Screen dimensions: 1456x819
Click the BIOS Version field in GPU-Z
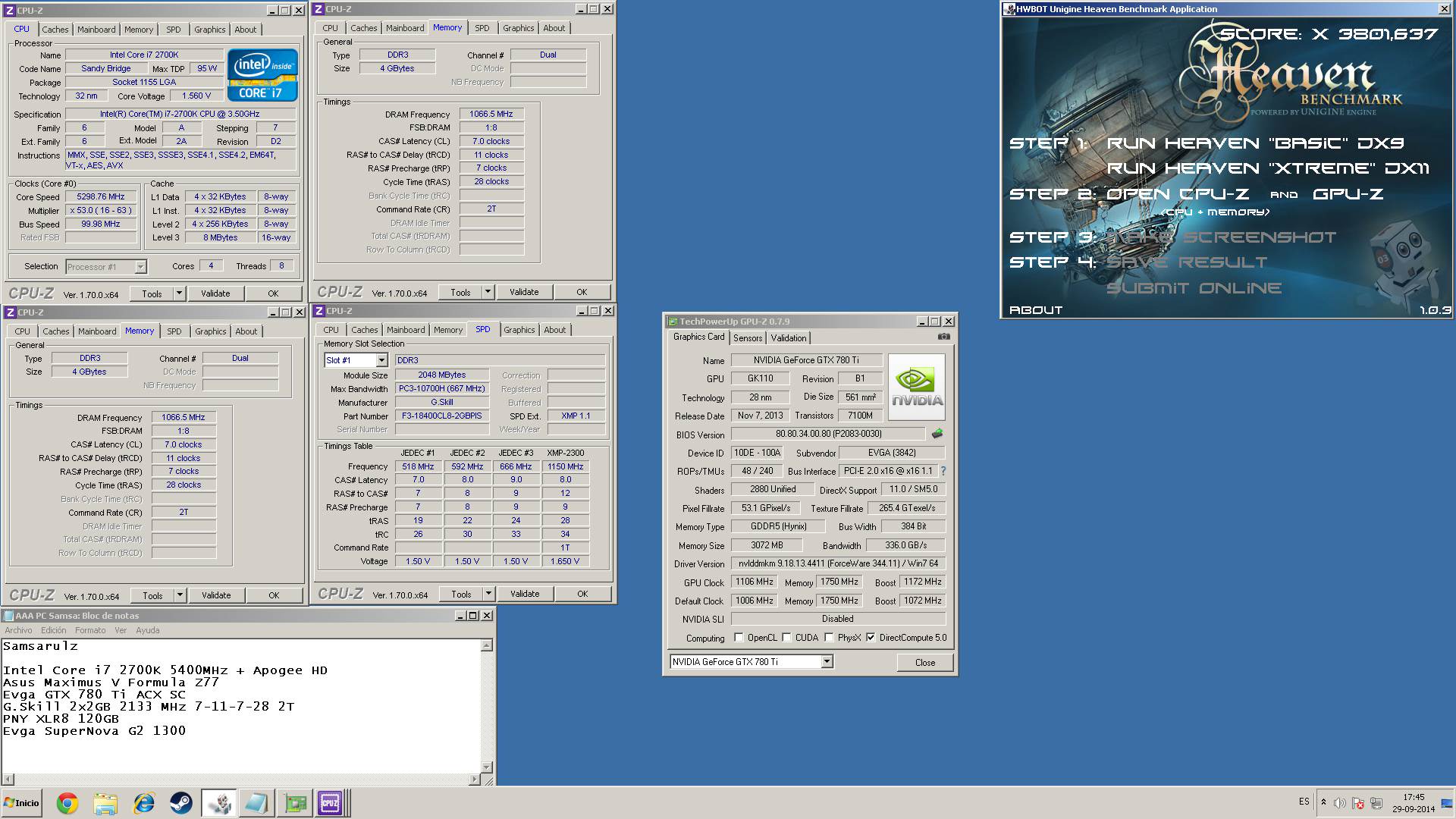pos(828,434)
